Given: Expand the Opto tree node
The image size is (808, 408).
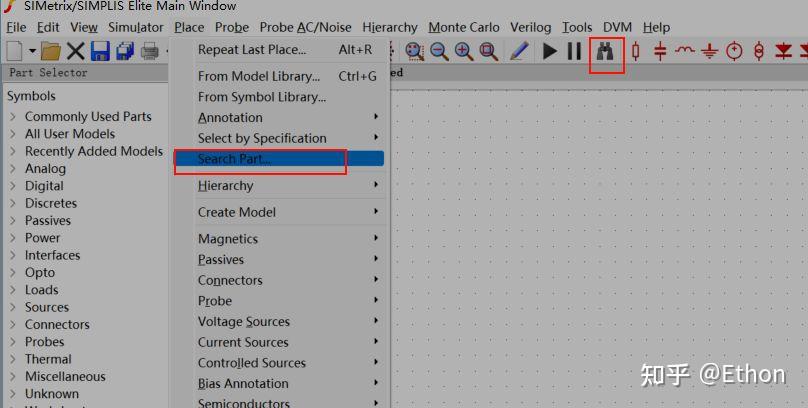Looking at the screenshot, I should coord(13,273).
